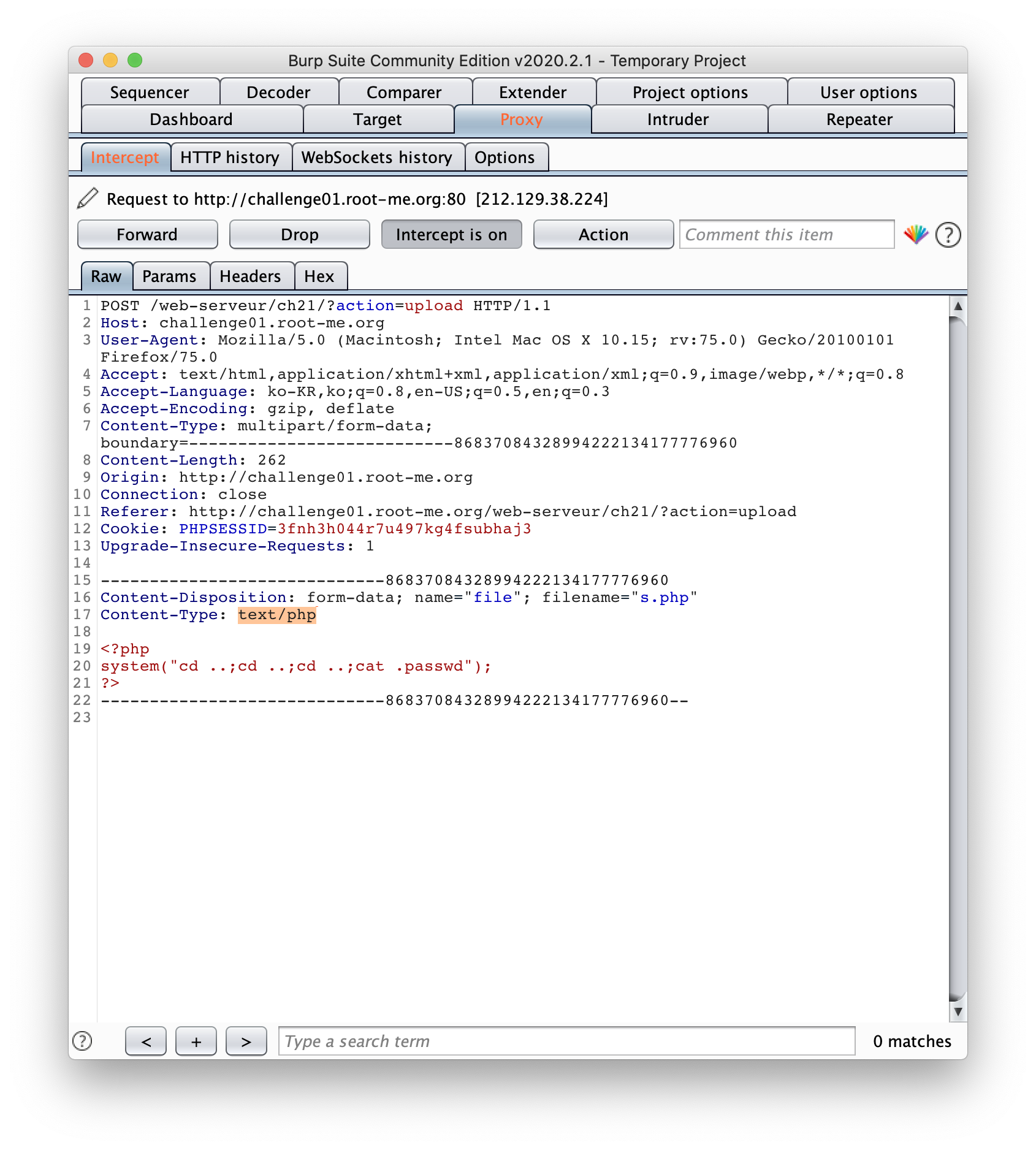Click the Referer header line
The height and width of the screenshot is (1150, 1036).
(449, 511)
